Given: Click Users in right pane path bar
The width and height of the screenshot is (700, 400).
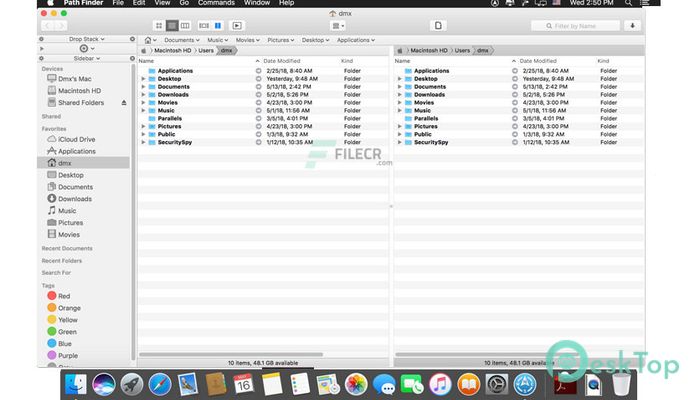Looking at the screenshot, I should pos(462,50).
